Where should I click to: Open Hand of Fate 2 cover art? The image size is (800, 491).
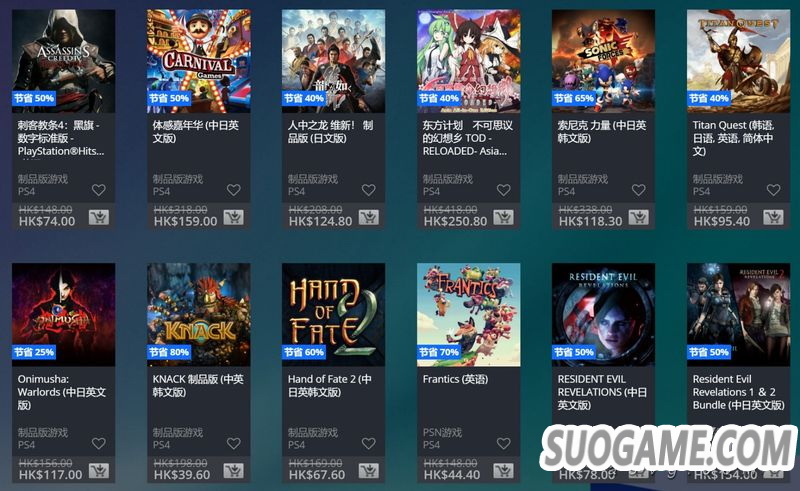pos(333,314)
